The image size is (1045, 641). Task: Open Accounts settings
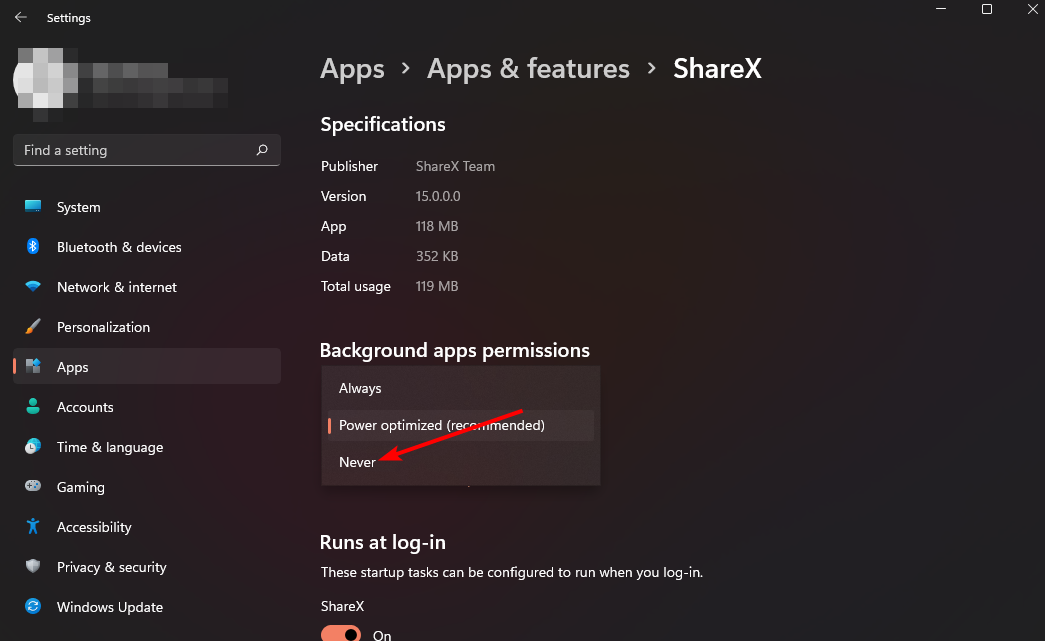coord(85,407)
